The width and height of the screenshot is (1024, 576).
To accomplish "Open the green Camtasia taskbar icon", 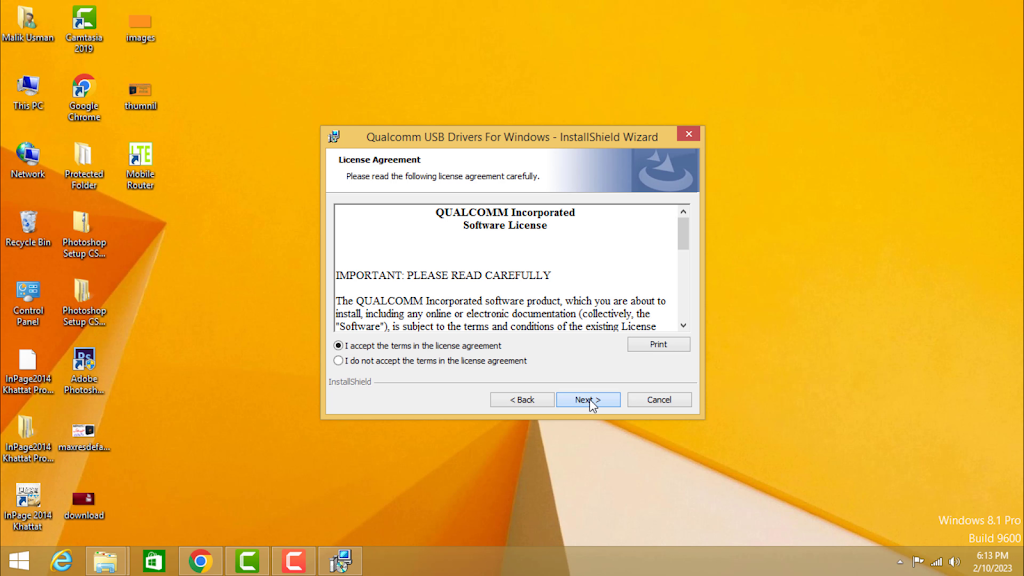I will (248, 561).
